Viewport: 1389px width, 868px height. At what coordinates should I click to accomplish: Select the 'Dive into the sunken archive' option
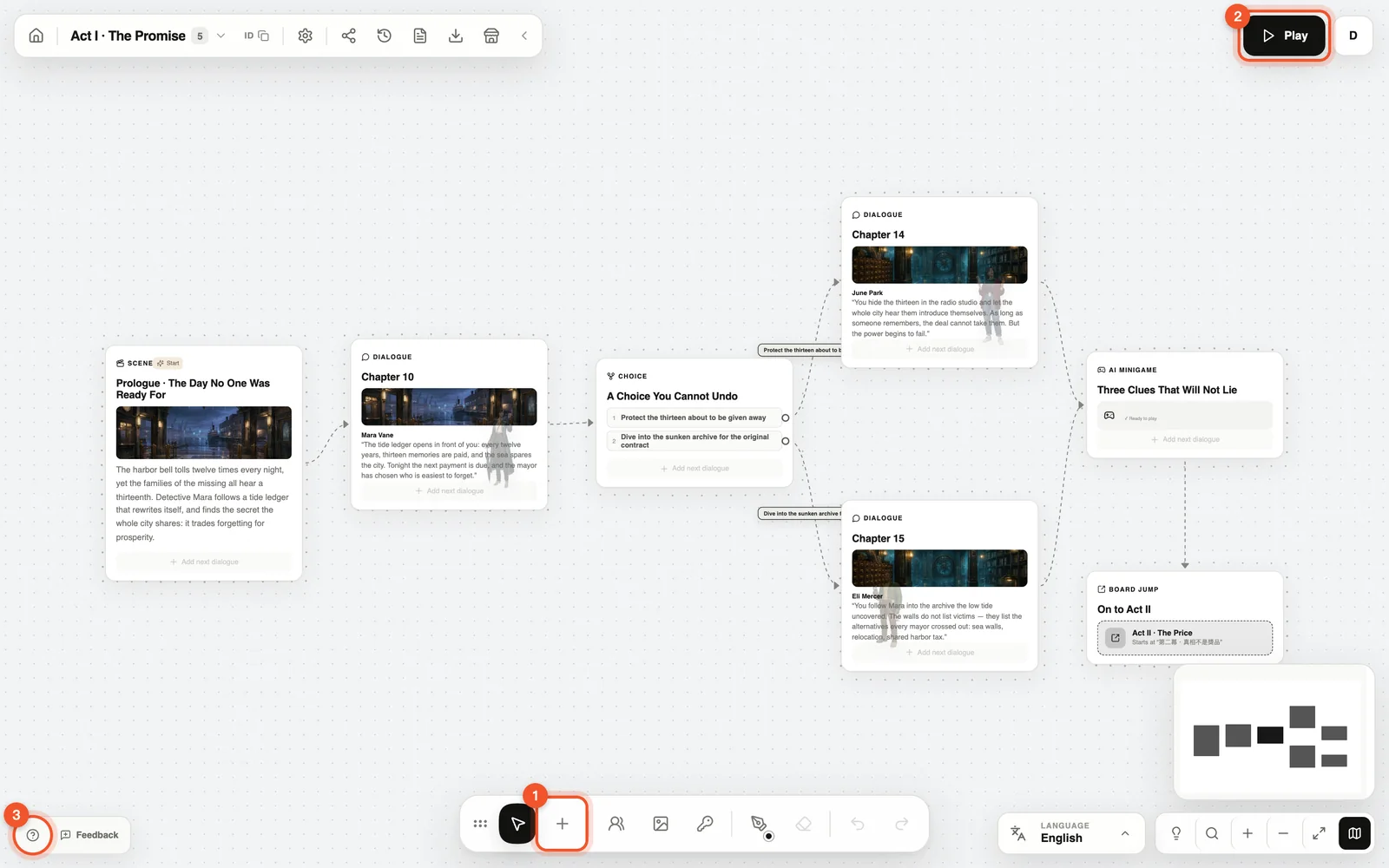[694, 441]
